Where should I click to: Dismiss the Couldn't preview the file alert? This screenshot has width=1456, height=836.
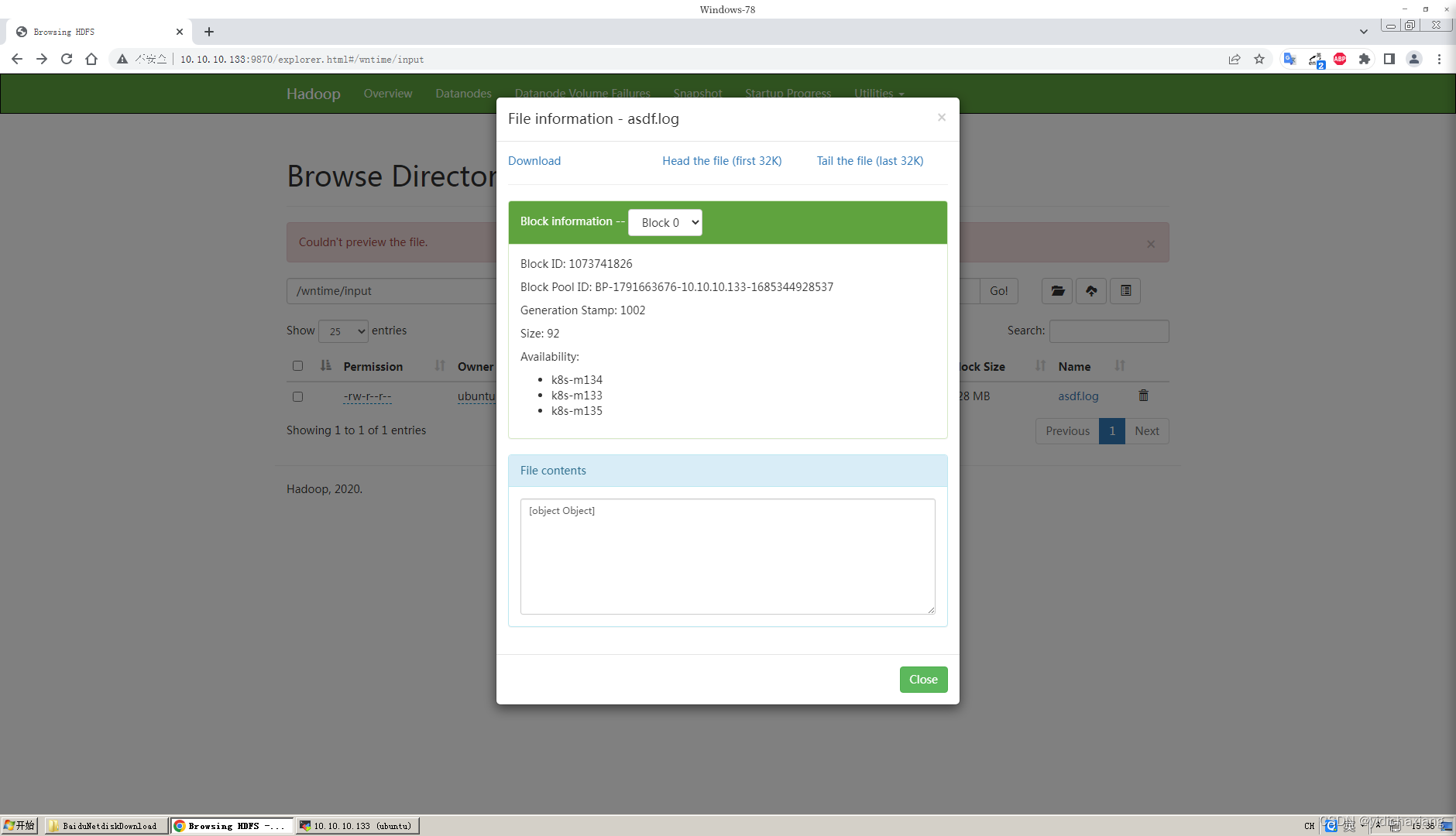click(x=1151, y=244)
